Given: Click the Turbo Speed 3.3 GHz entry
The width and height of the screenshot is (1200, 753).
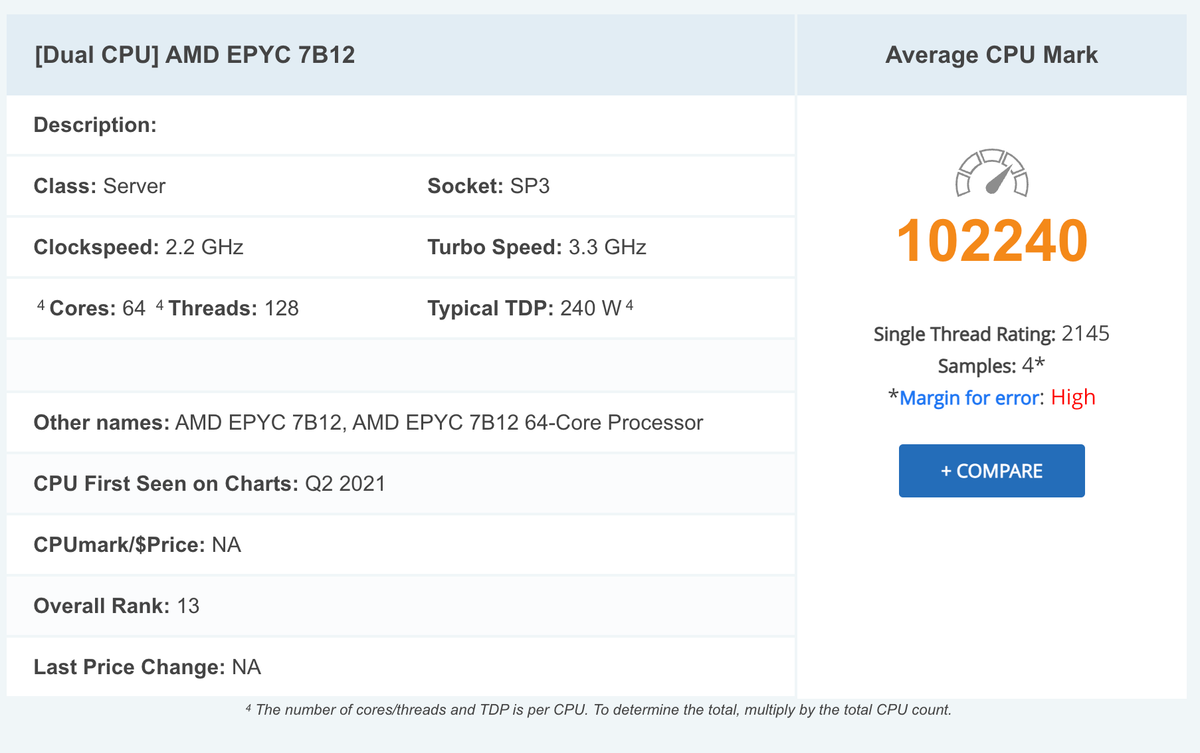Looking at the screenshot, I should pyautogui.click(x=536, y=247).
